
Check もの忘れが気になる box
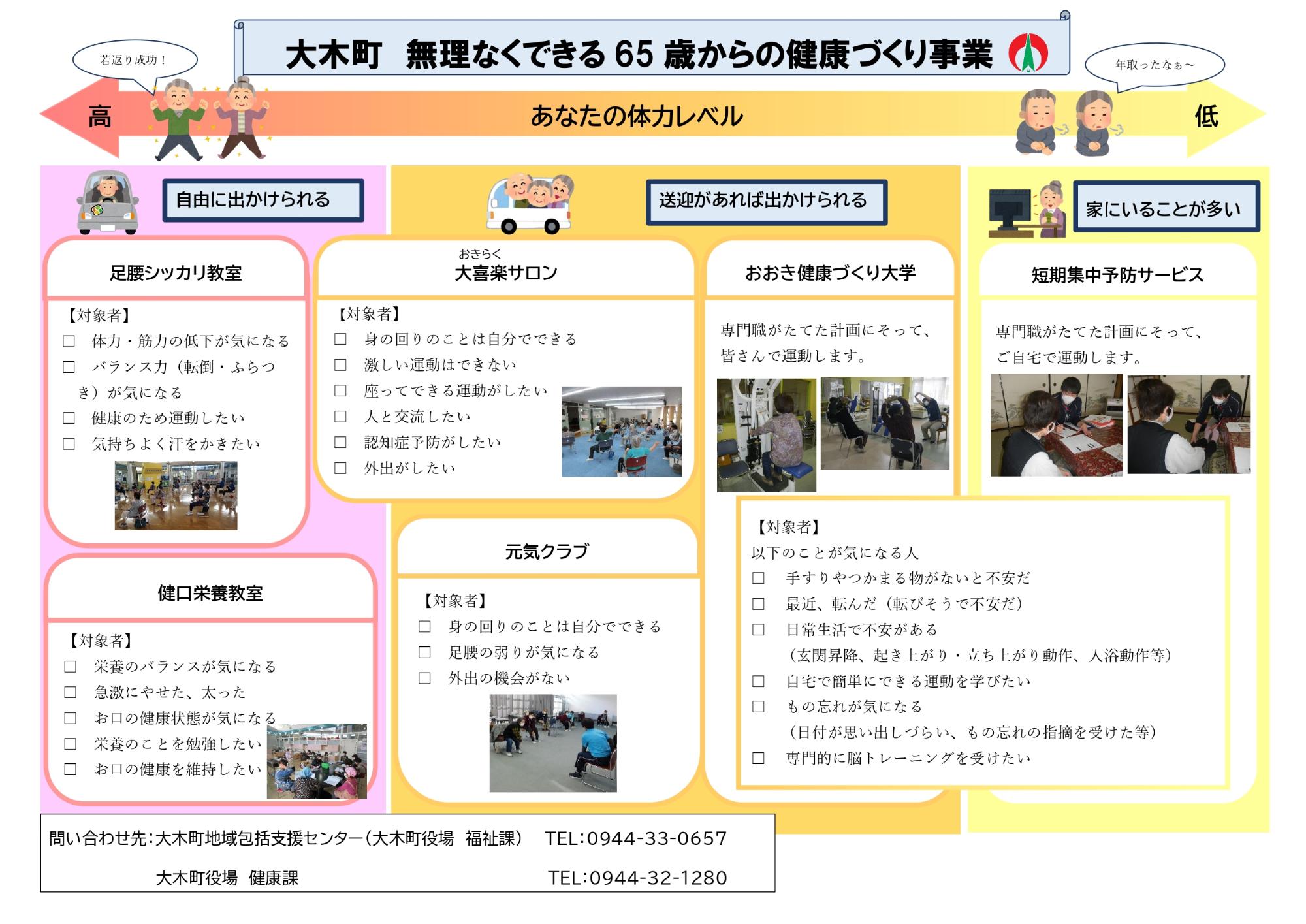[x=758, y=707]
